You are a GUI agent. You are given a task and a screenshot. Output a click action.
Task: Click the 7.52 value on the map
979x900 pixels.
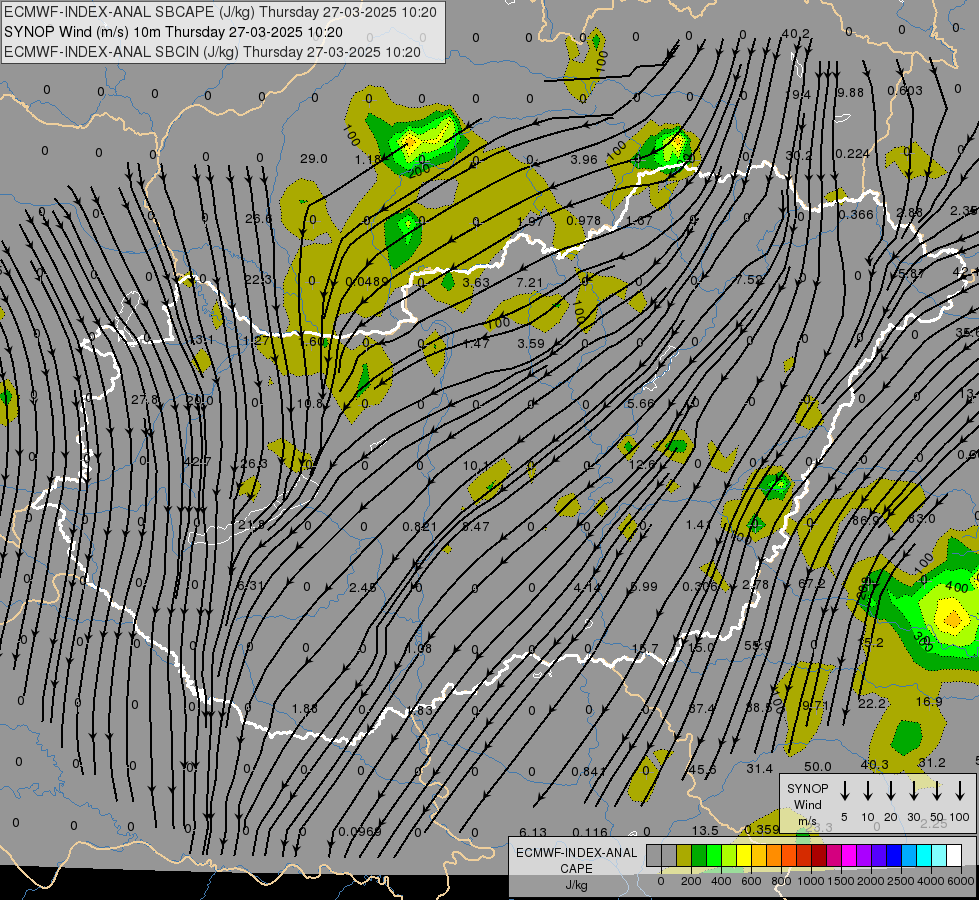tap(748, 279)
